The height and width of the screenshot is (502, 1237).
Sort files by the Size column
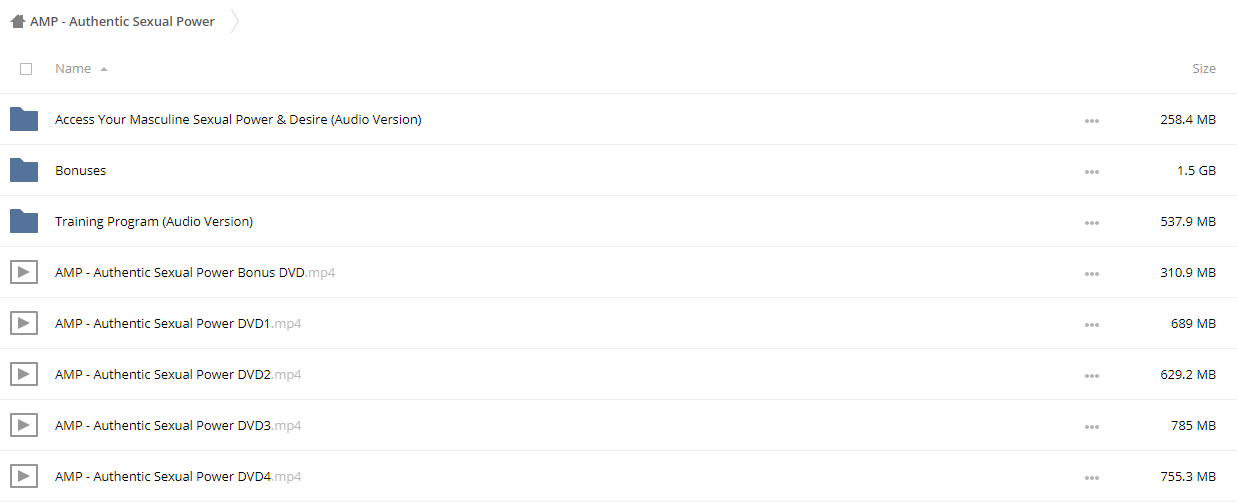tap(1204, 69)
